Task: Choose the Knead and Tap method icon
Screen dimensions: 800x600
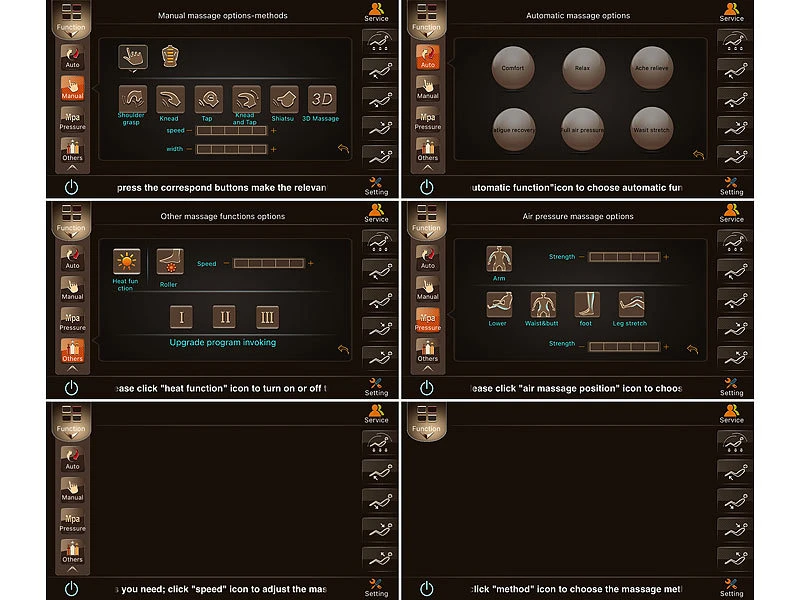Action: click(x=246, y=99)
